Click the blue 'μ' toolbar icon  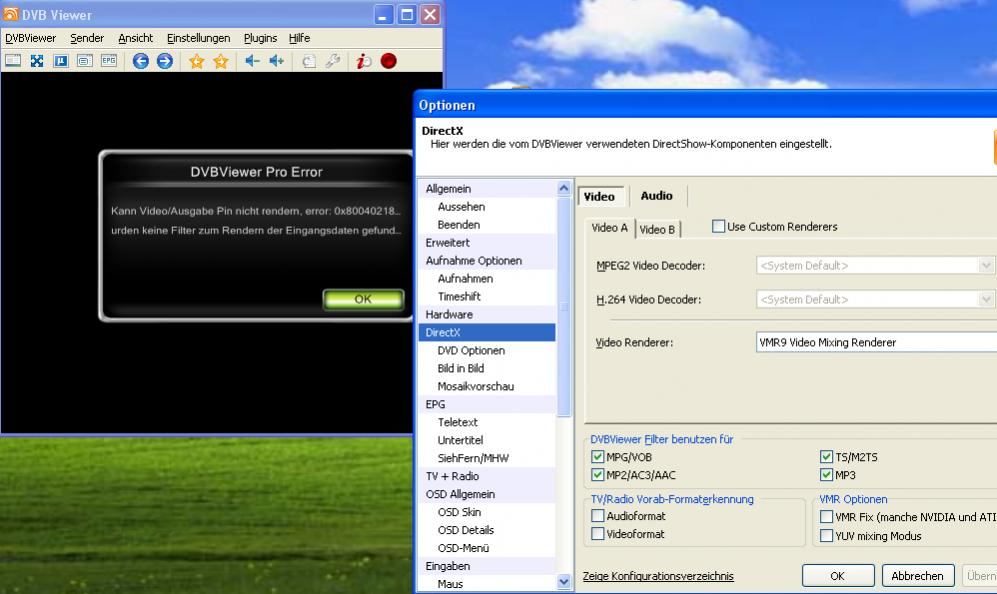[60, 61]
